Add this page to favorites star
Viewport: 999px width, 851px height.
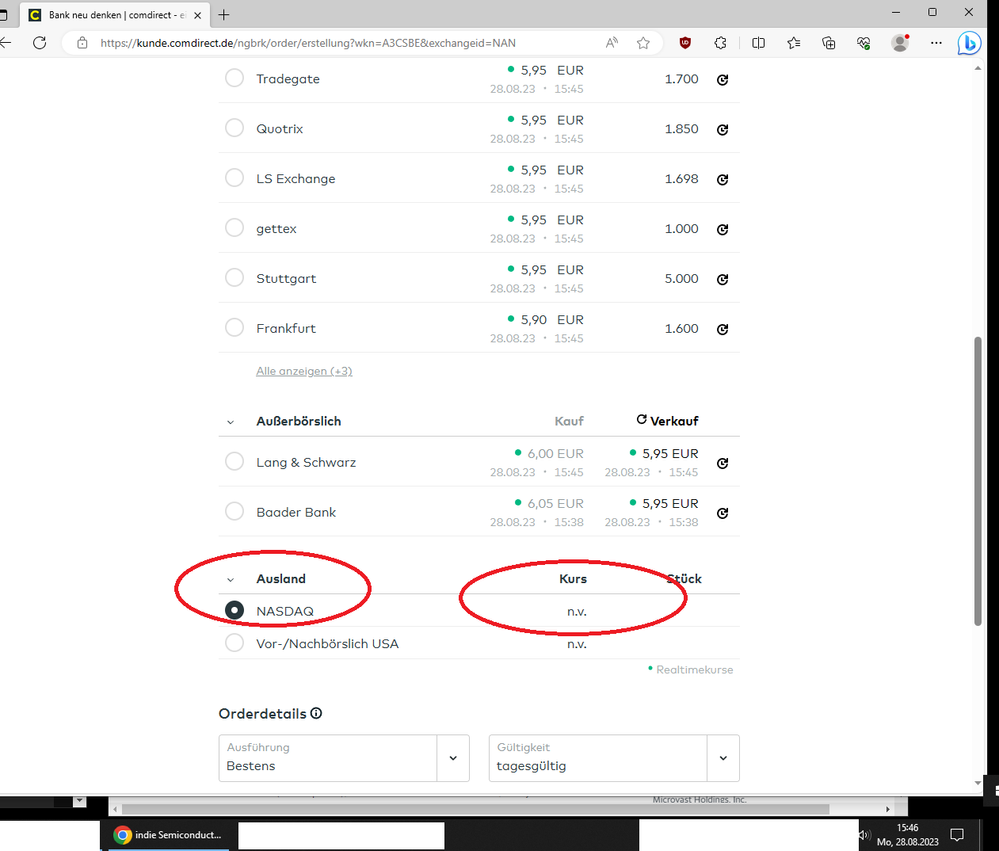pos(643,43)
